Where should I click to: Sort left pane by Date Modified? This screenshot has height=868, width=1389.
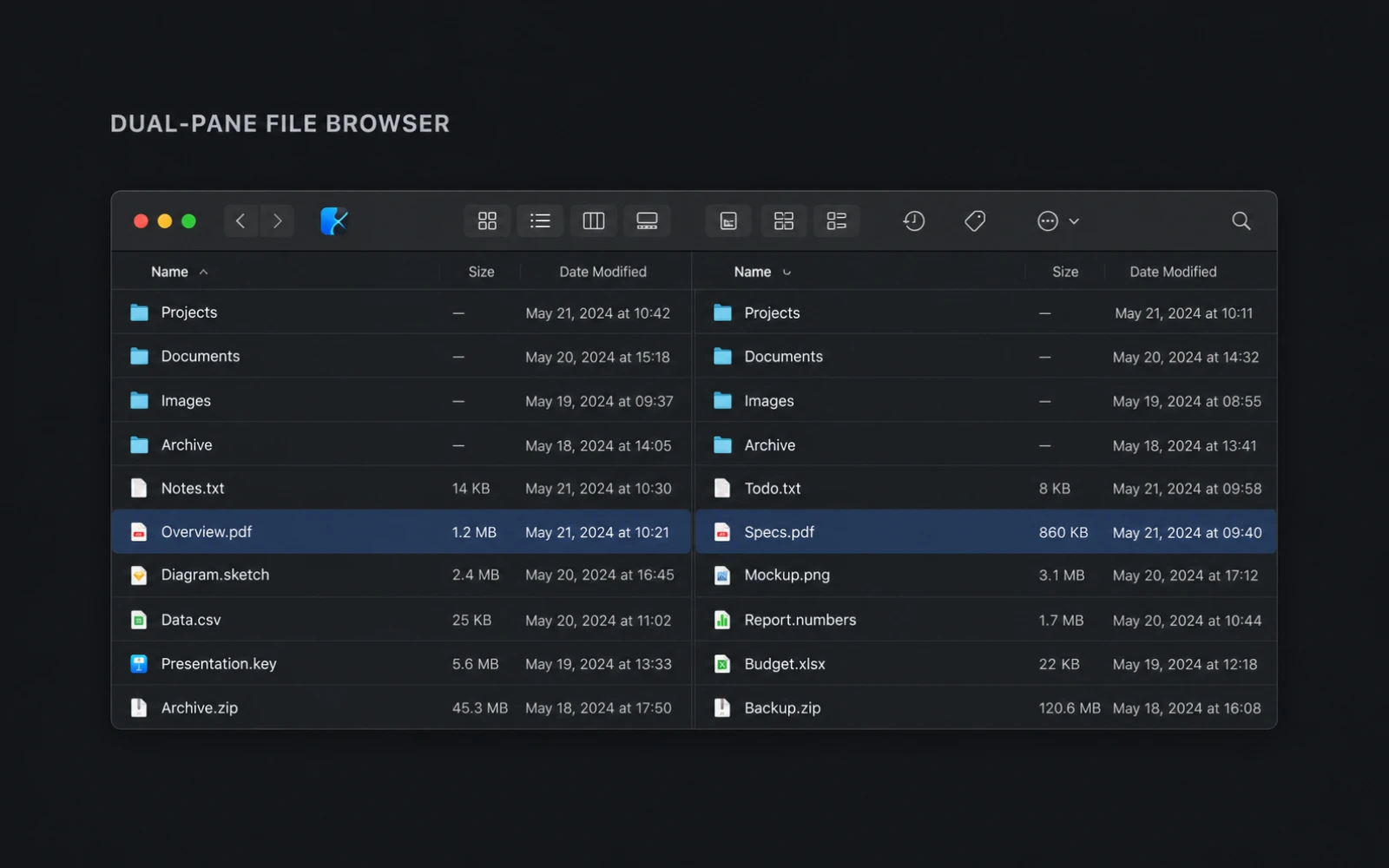click(602, 272)
